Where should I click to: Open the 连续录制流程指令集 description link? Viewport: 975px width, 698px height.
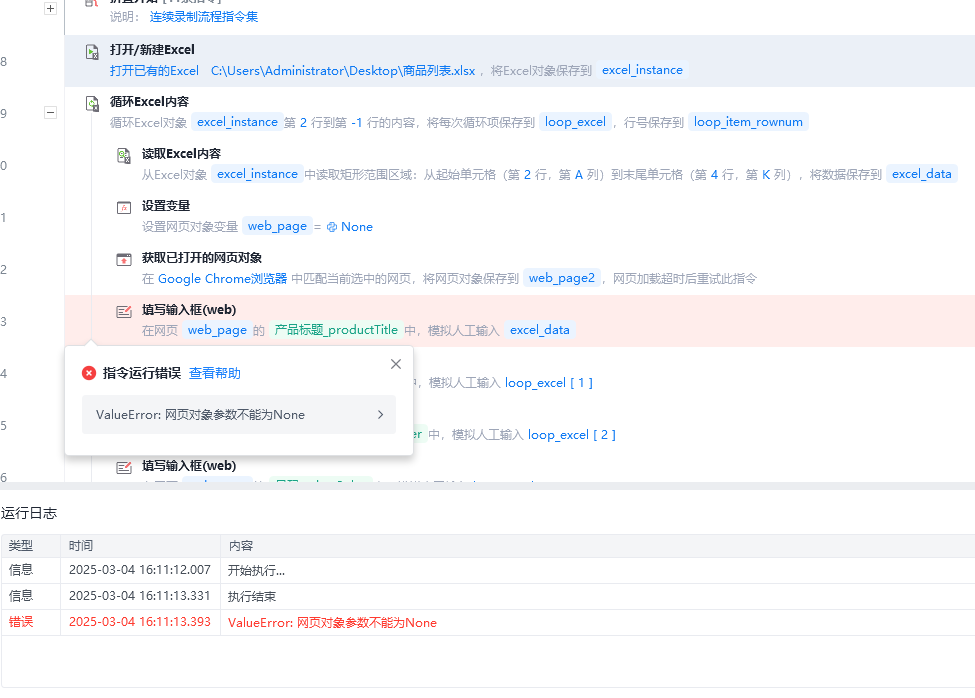click(x=203, y=17)
